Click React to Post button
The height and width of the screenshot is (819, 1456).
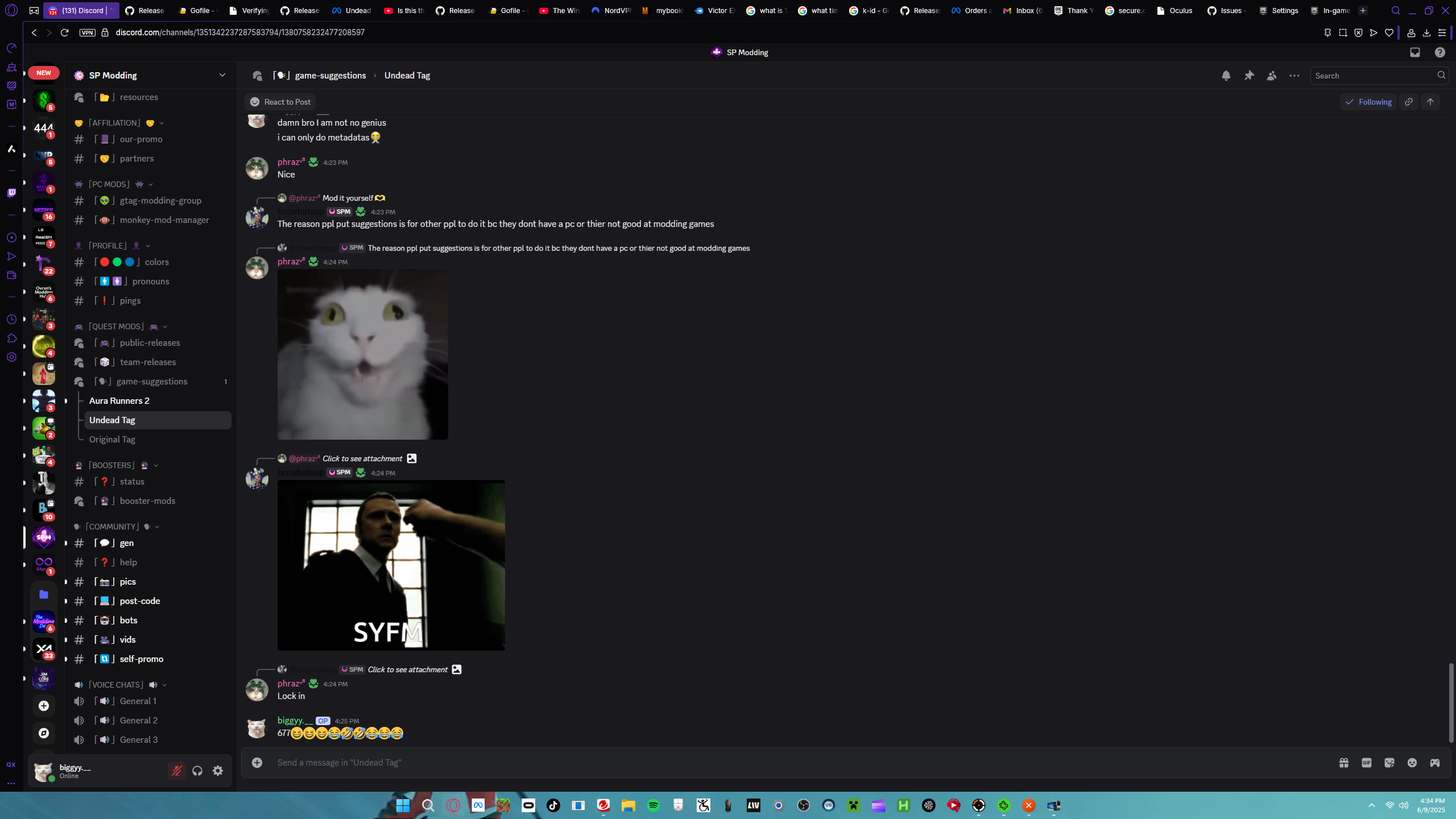[280, 102]
